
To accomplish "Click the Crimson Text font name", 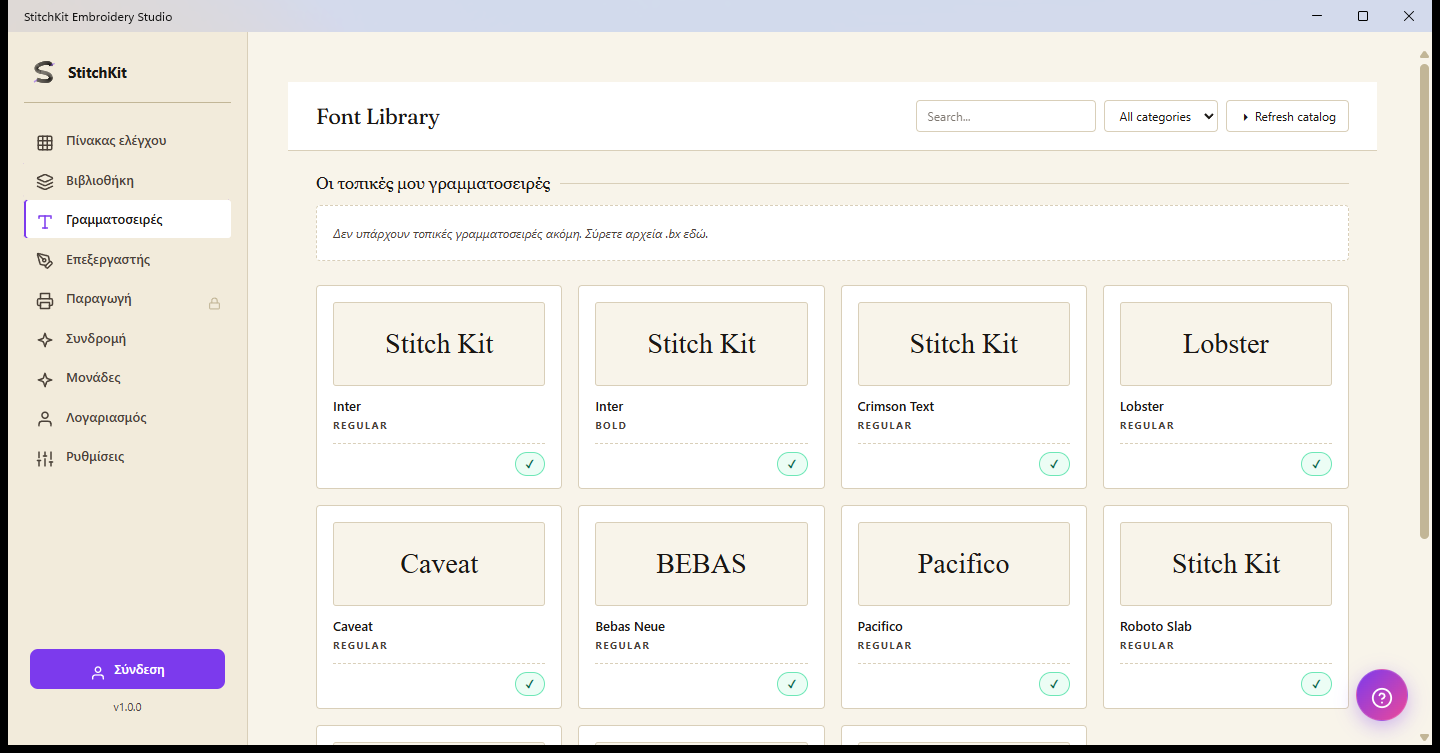I will (x=896, y=406).
